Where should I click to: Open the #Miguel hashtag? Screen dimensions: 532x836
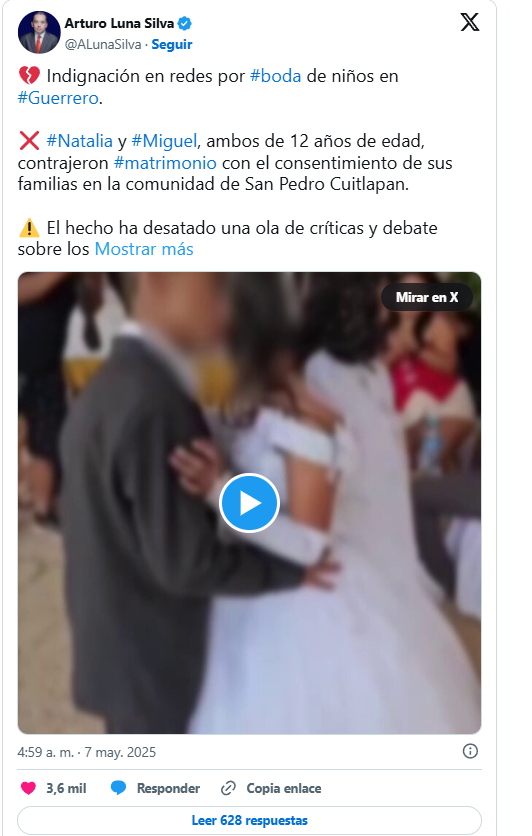point(164,141)
